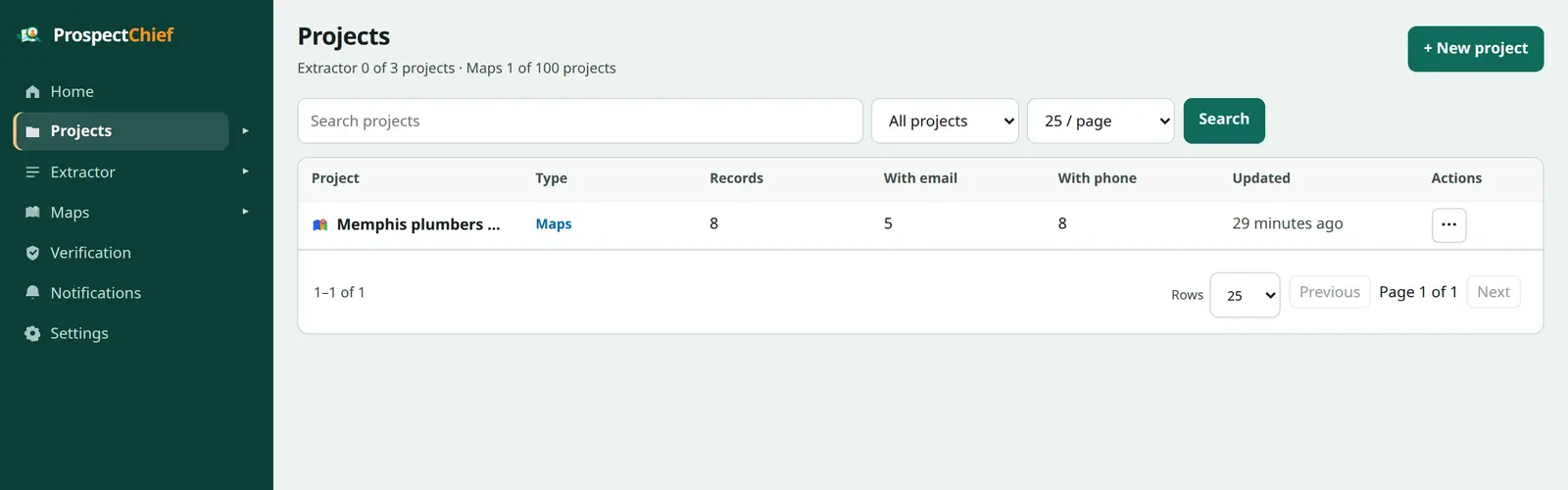Click the Verification shield icon
The image size is (1568, 490).
[32, 253]
